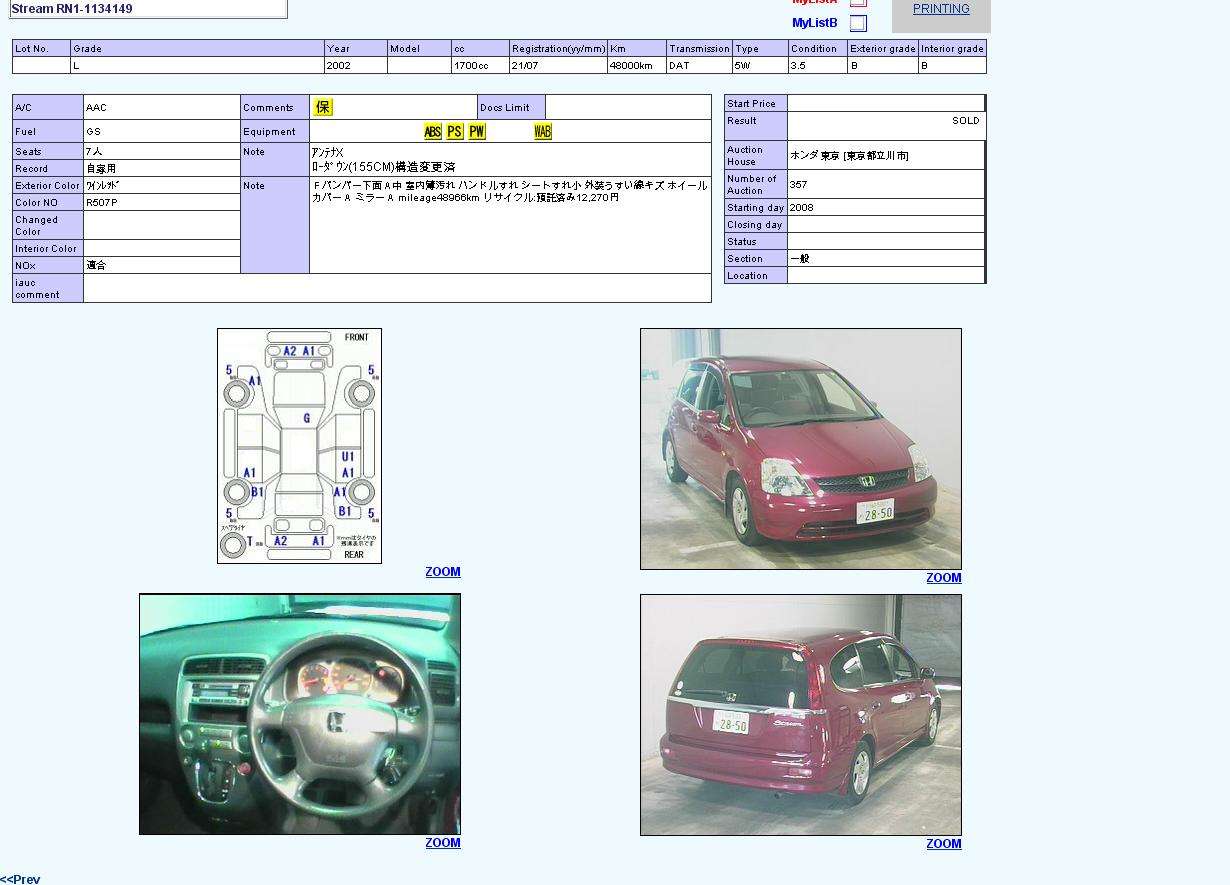Click ZOOM under the inspection diagram
This screenshot has width=1230, height=885.
tap(443, 572)
